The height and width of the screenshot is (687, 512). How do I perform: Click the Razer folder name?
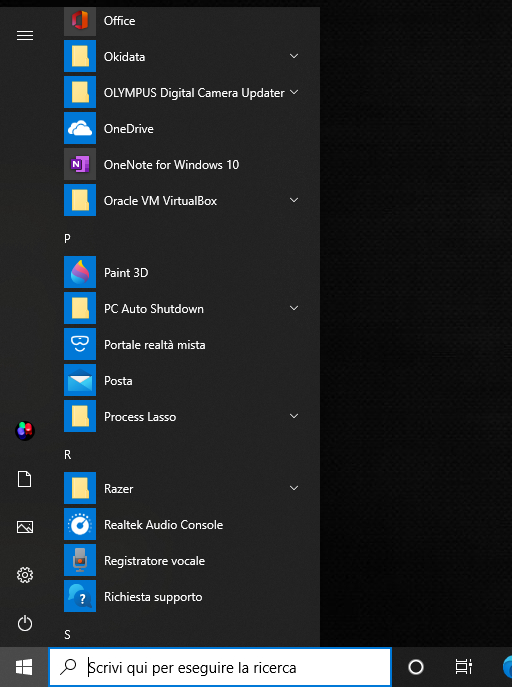[x=118, y=489]
